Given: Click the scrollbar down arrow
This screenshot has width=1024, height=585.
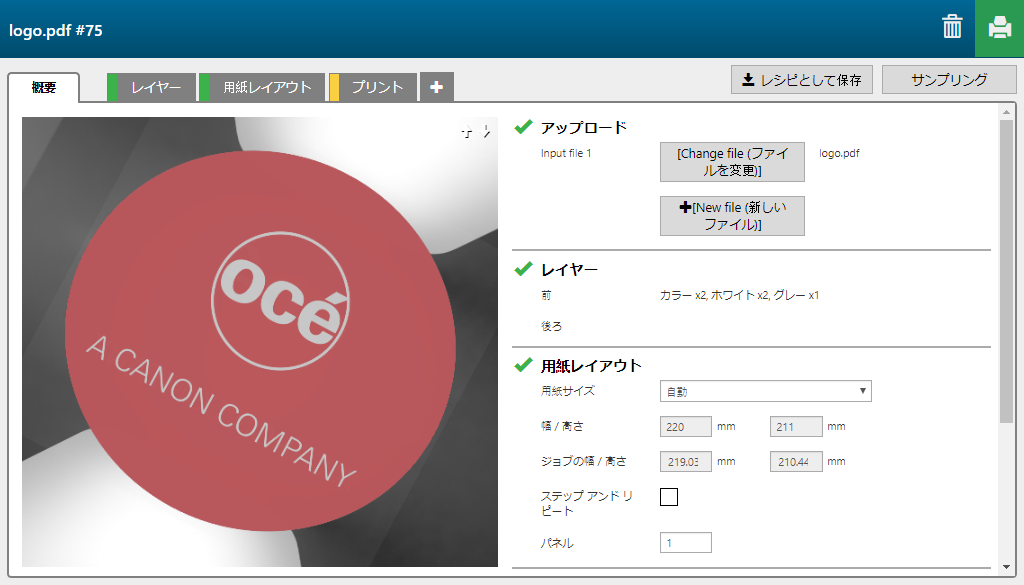Looking at the screenshot, I should [1006, 567].
